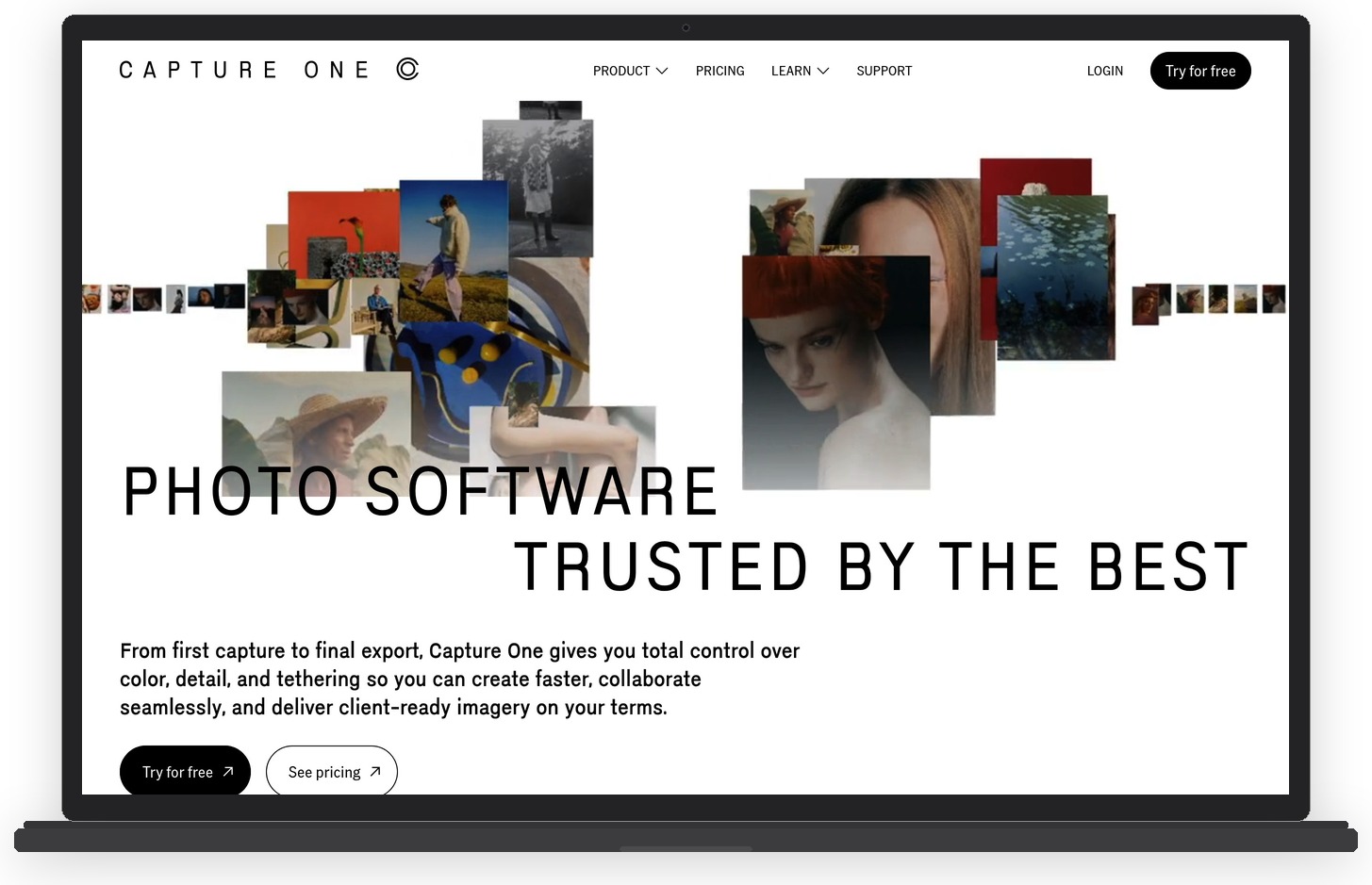Image resolution: width=1372 pixels, height=885 pixels.
Task: Expand the LEARN dropdown menu
Action: [x=799, y=71]
